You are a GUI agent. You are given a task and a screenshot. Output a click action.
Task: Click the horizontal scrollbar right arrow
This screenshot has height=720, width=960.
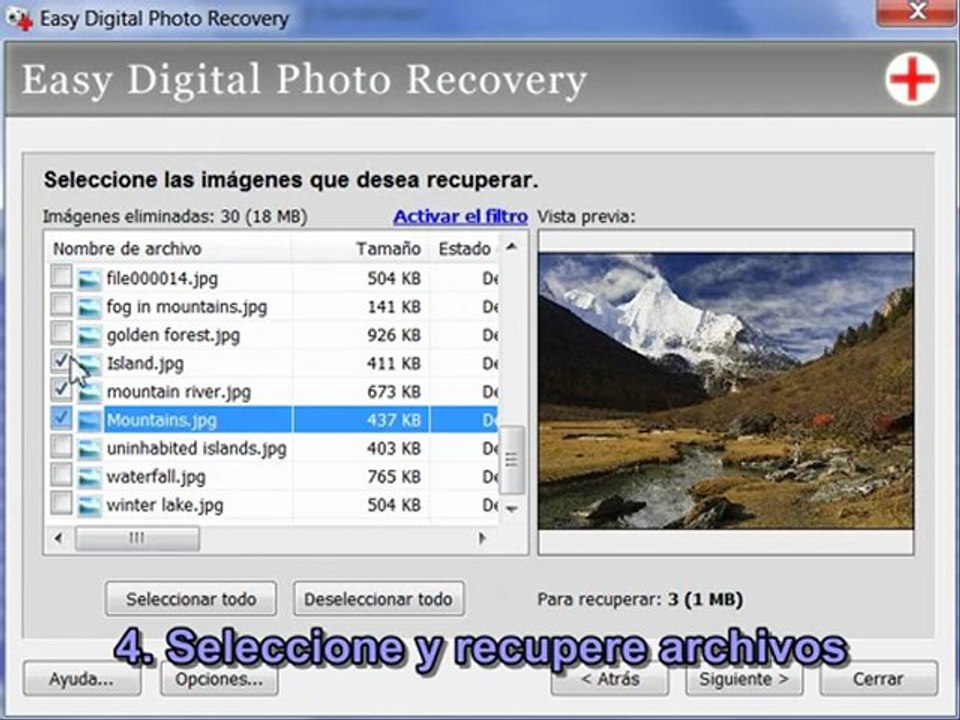482,538
